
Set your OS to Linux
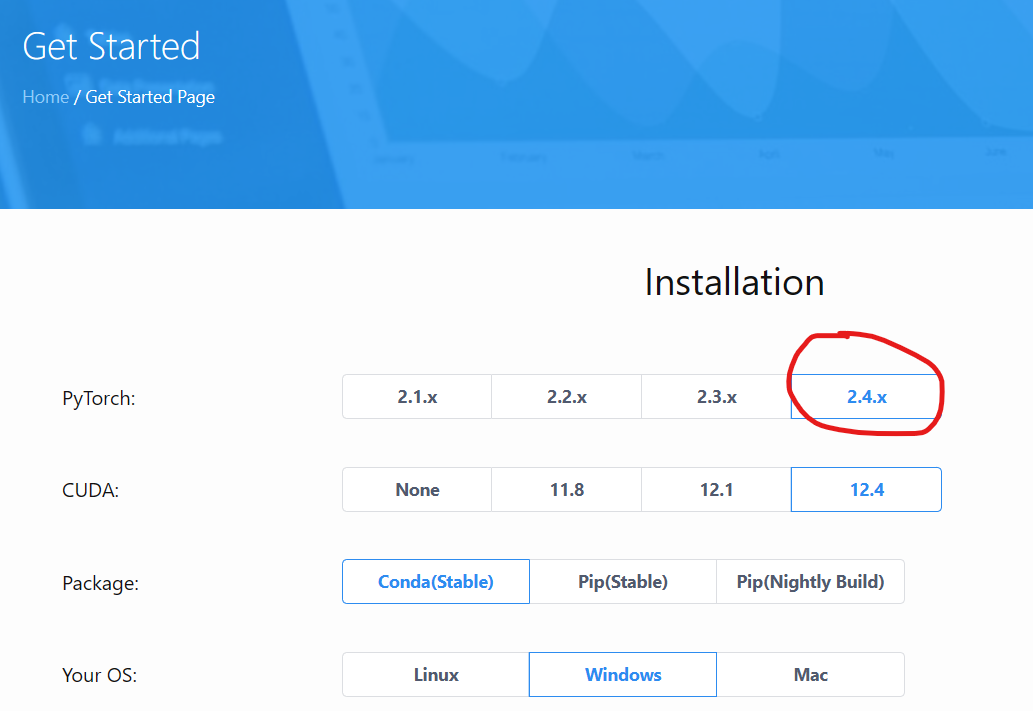point(435,675)
